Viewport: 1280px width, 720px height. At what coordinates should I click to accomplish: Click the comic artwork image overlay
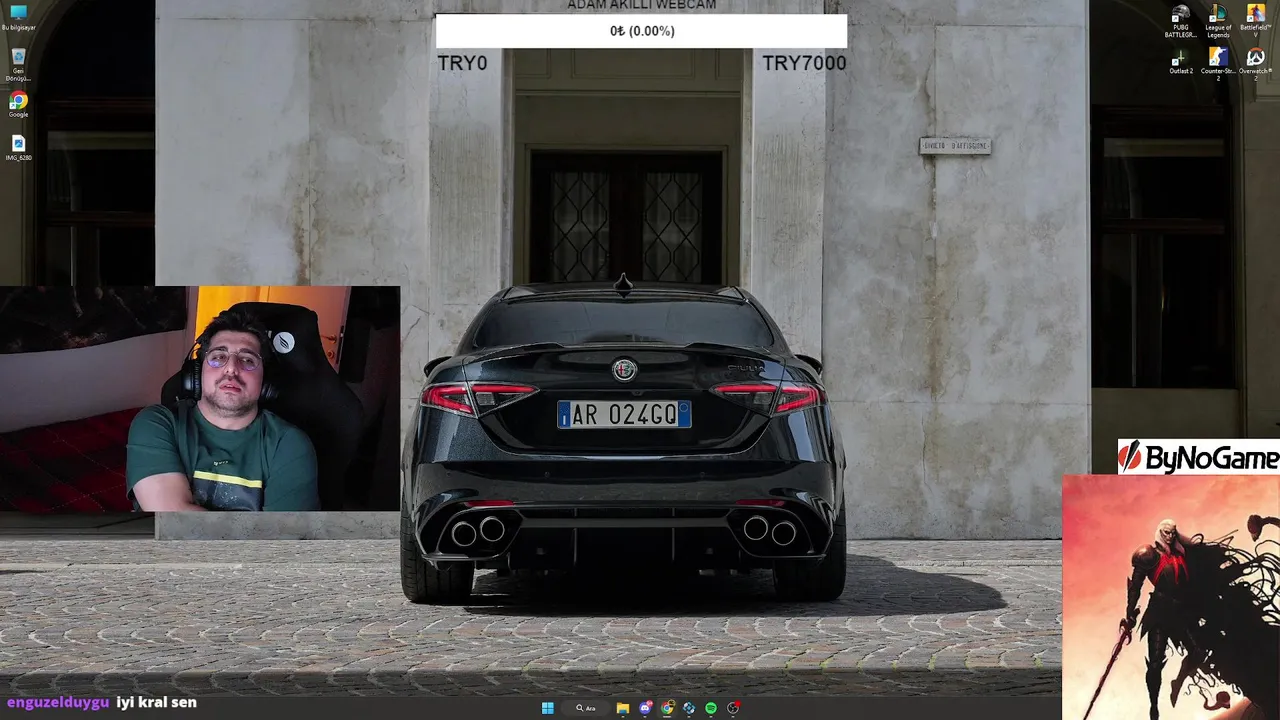click(1171, 597)
